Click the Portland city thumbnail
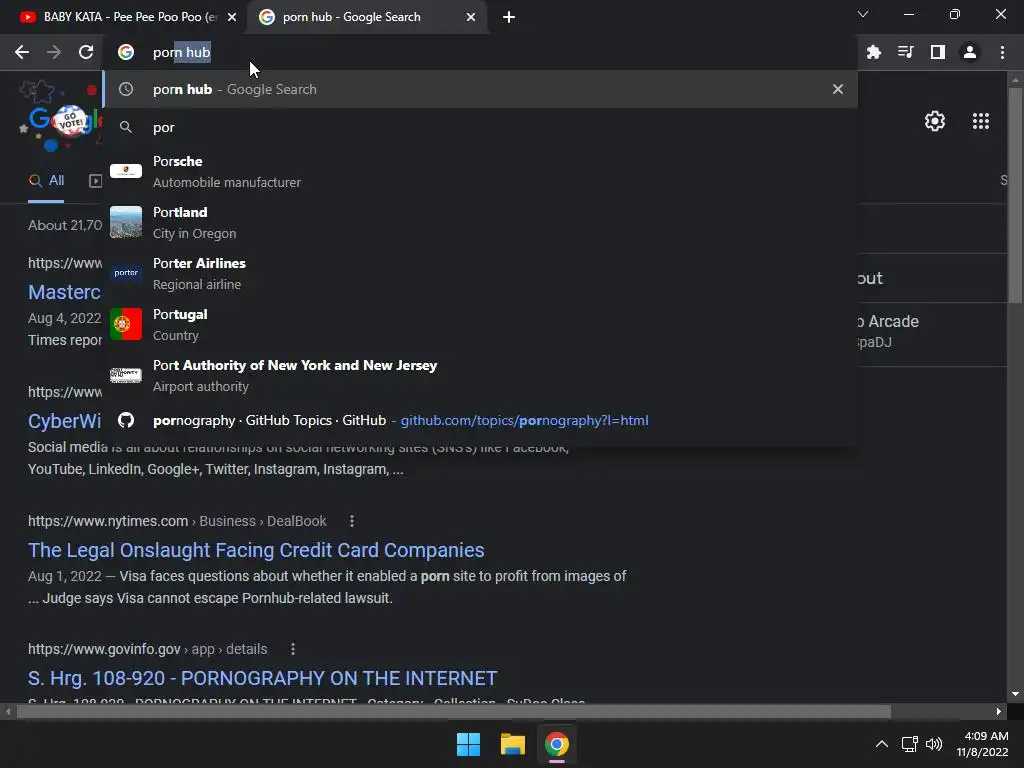The width and height of the screenshot is (1024, 768). (x=125, y=222)
